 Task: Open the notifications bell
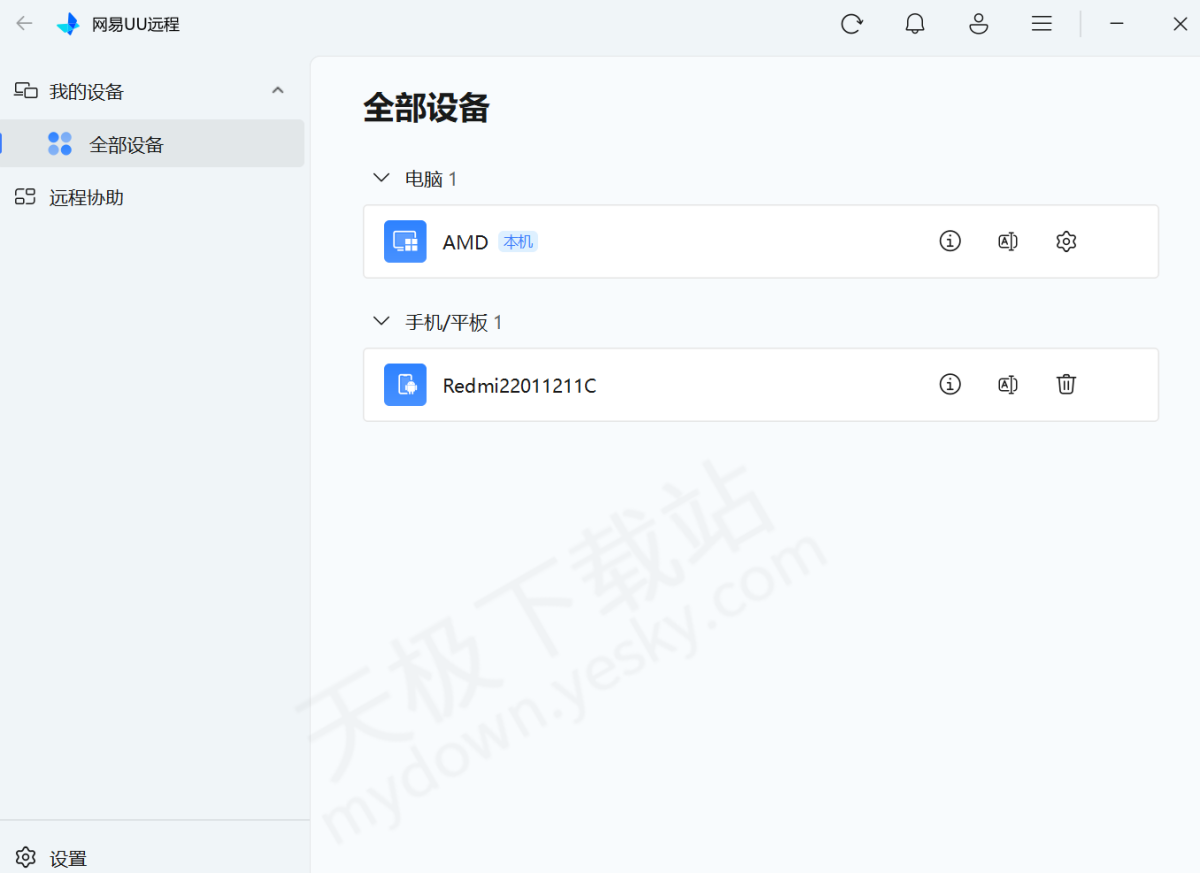click(x=915, y=24)
